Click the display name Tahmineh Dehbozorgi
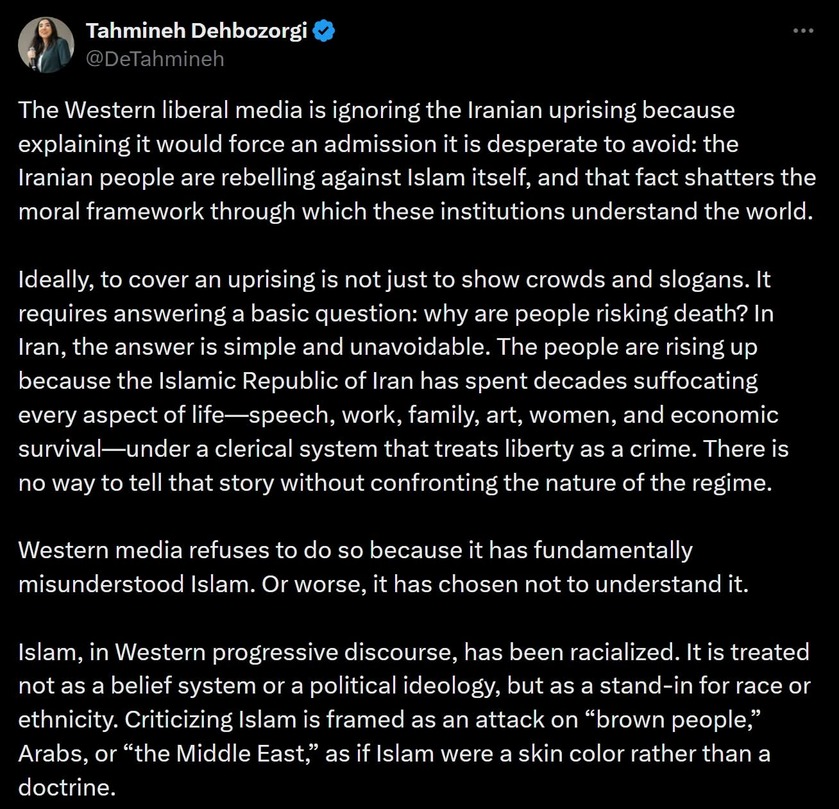The width and height of the screenshot is (839, 809). (x=198, y=32)
